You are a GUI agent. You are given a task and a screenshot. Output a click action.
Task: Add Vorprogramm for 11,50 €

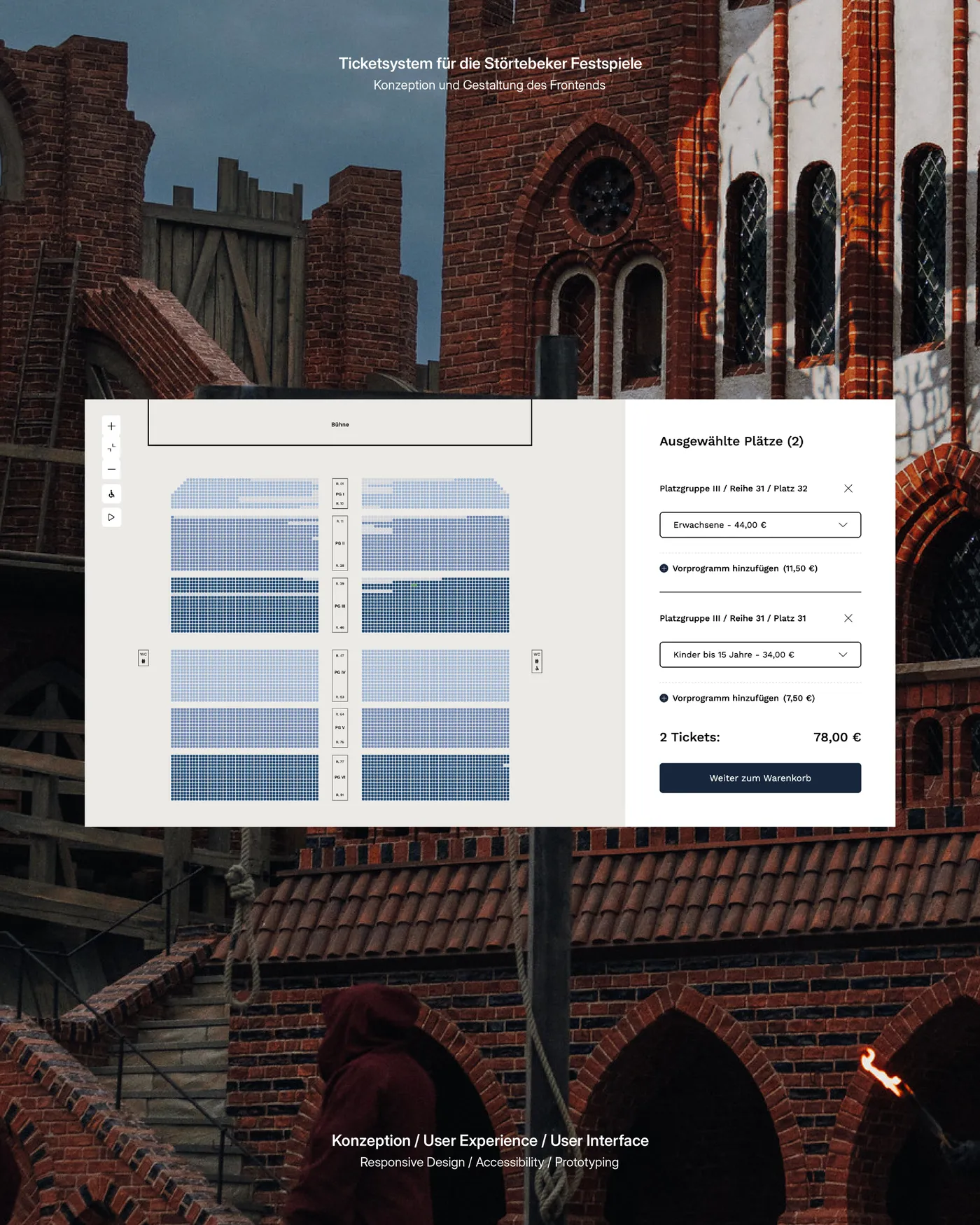pos(738,568)
